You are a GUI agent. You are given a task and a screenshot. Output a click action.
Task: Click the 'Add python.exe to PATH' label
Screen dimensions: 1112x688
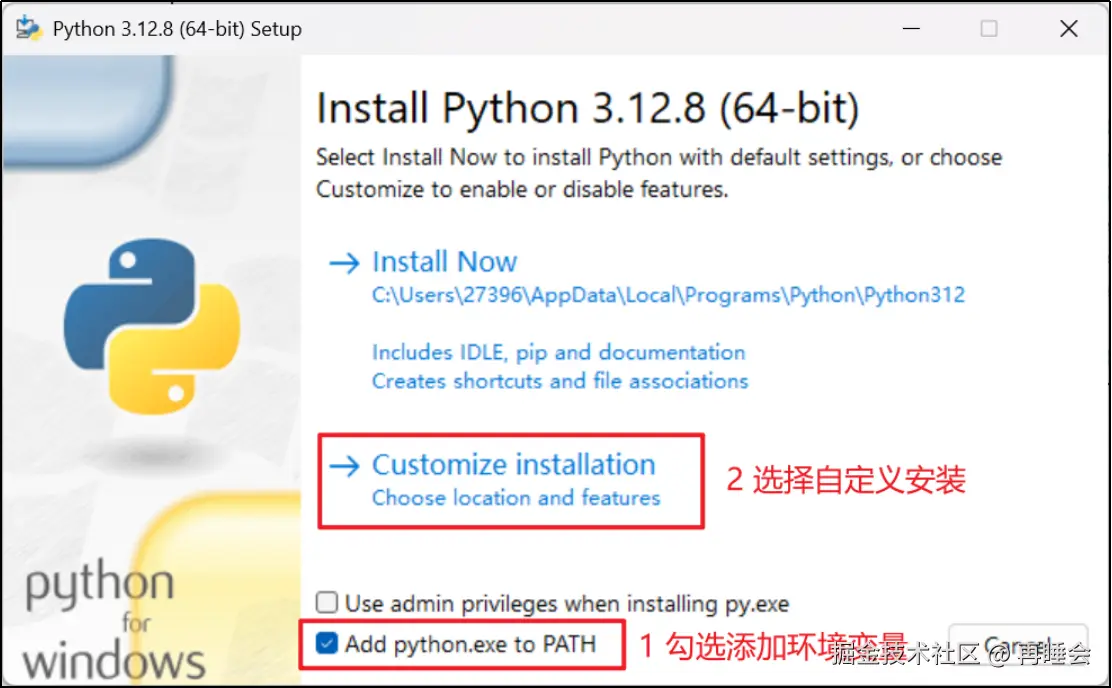tap(471, 644)
